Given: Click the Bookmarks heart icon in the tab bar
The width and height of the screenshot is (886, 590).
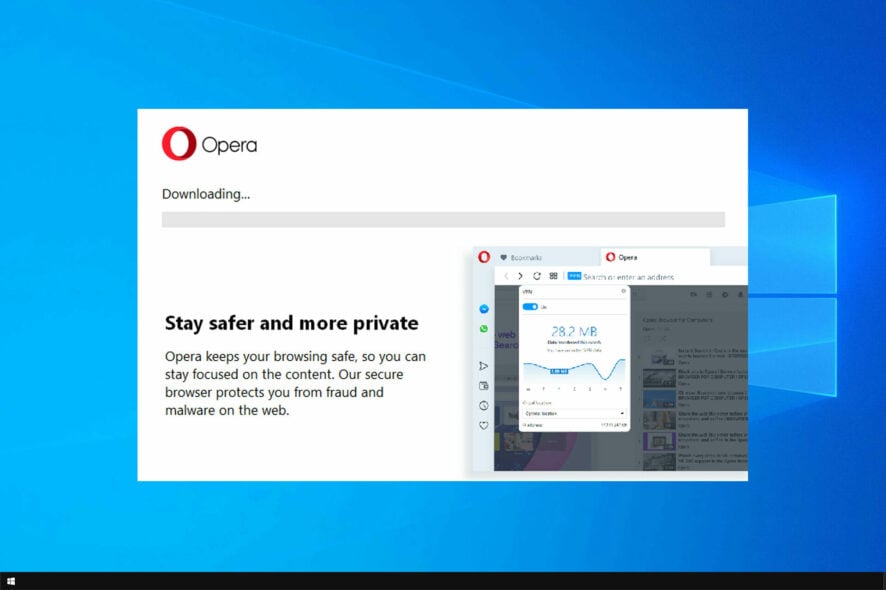Looking at the screenshot, I should tap(503, 258).
